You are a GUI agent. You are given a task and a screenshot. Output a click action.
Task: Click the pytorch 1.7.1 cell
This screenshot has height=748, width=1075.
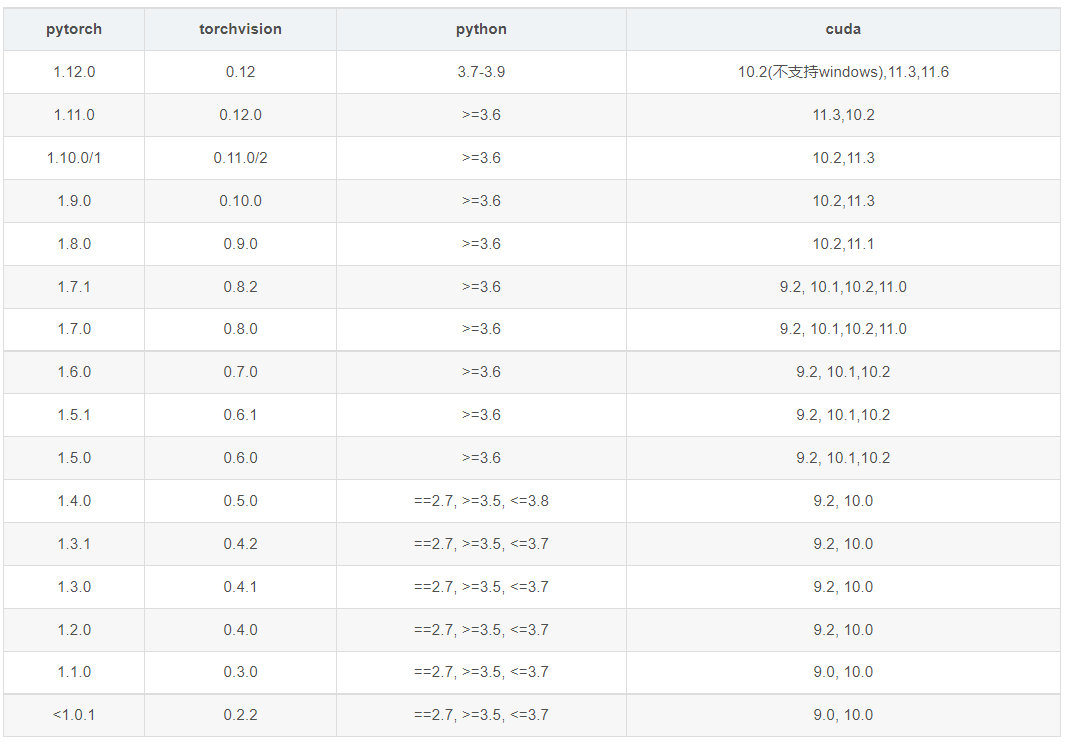coord(74,287)
